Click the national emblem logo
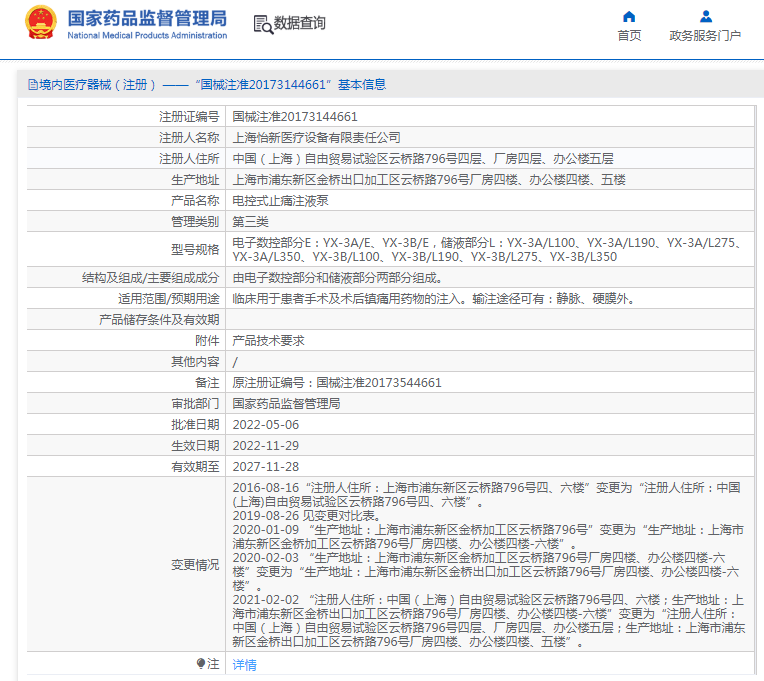Screen dimensions: 764x681 click(x=41, y=22)
